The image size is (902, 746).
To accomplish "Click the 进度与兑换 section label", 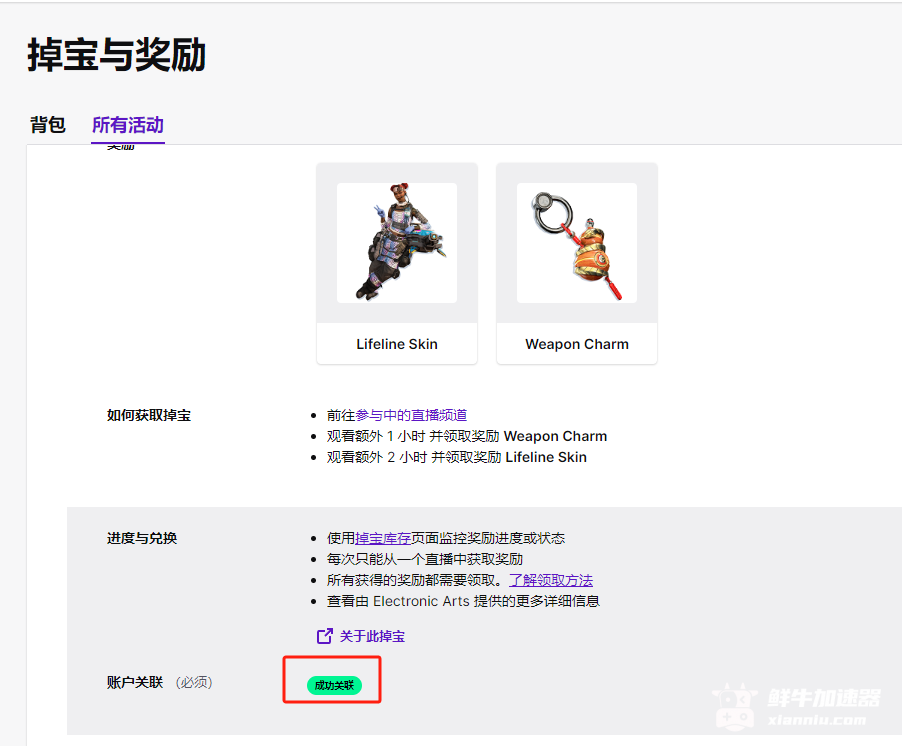I will click(x=142, y=538).
